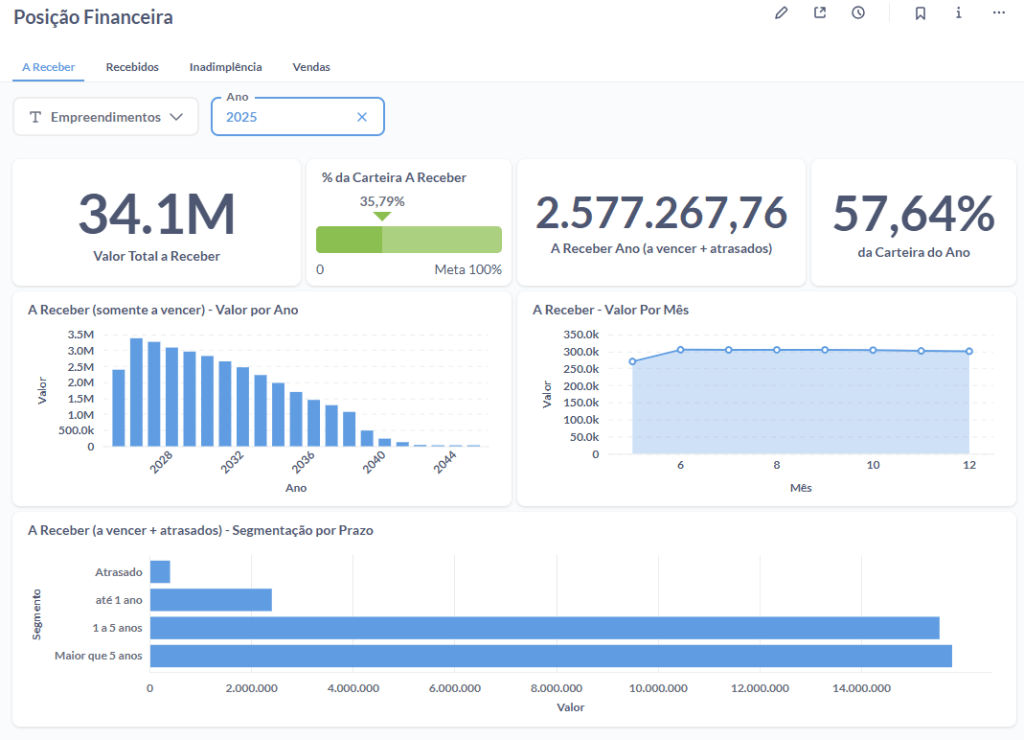This screenshot has width=1024, height=740.
Task: Bookmark this dashboard
Action: [920, 13]
